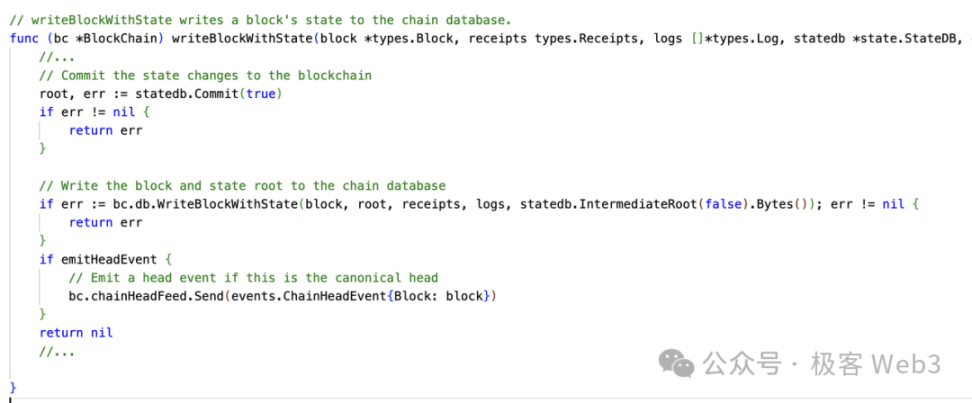
Task: Click the 'Write the block and state root' comment
Action: [238, 186]
